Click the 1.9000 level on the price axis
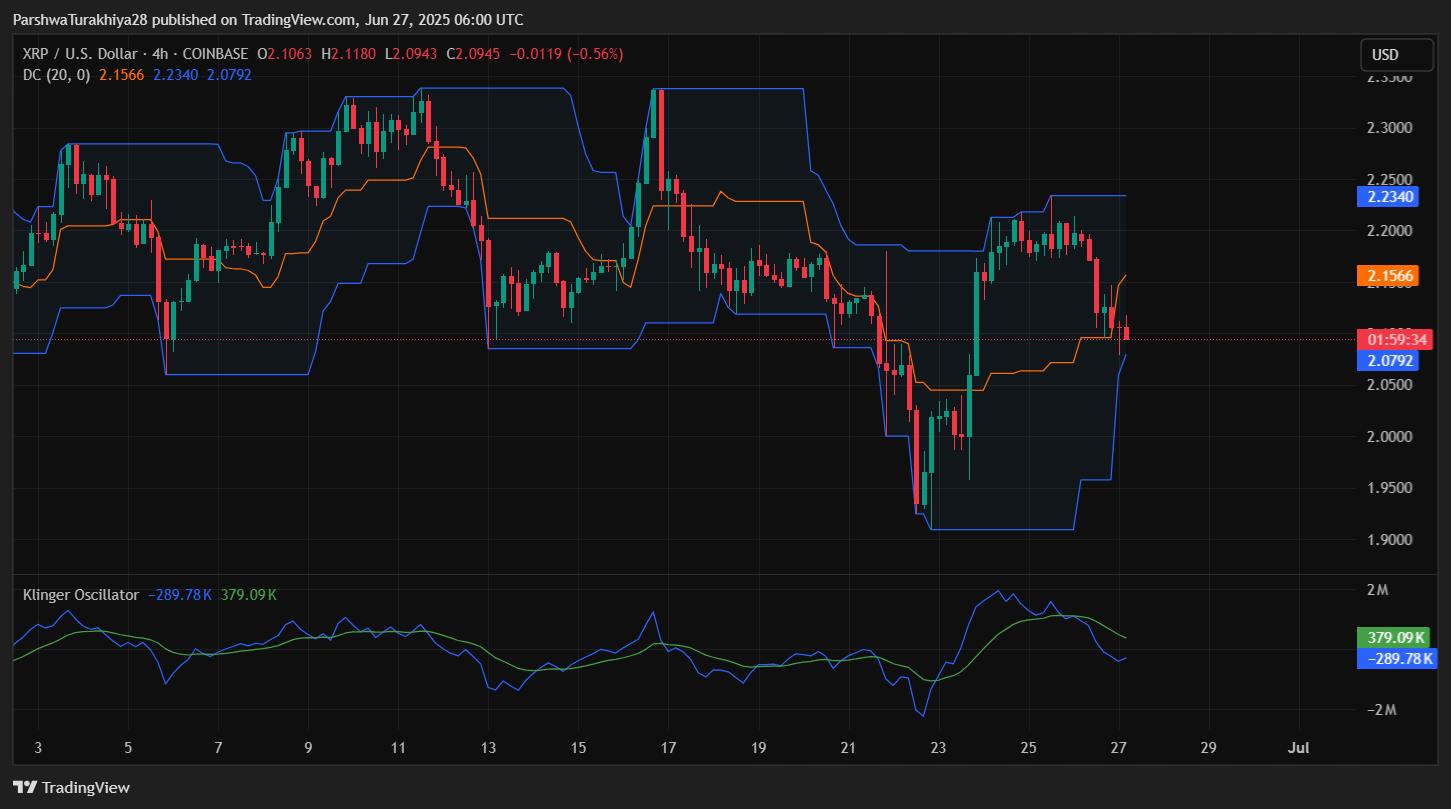The image size is (1451, 809). pyautogui.click(x=1389, y=540)
